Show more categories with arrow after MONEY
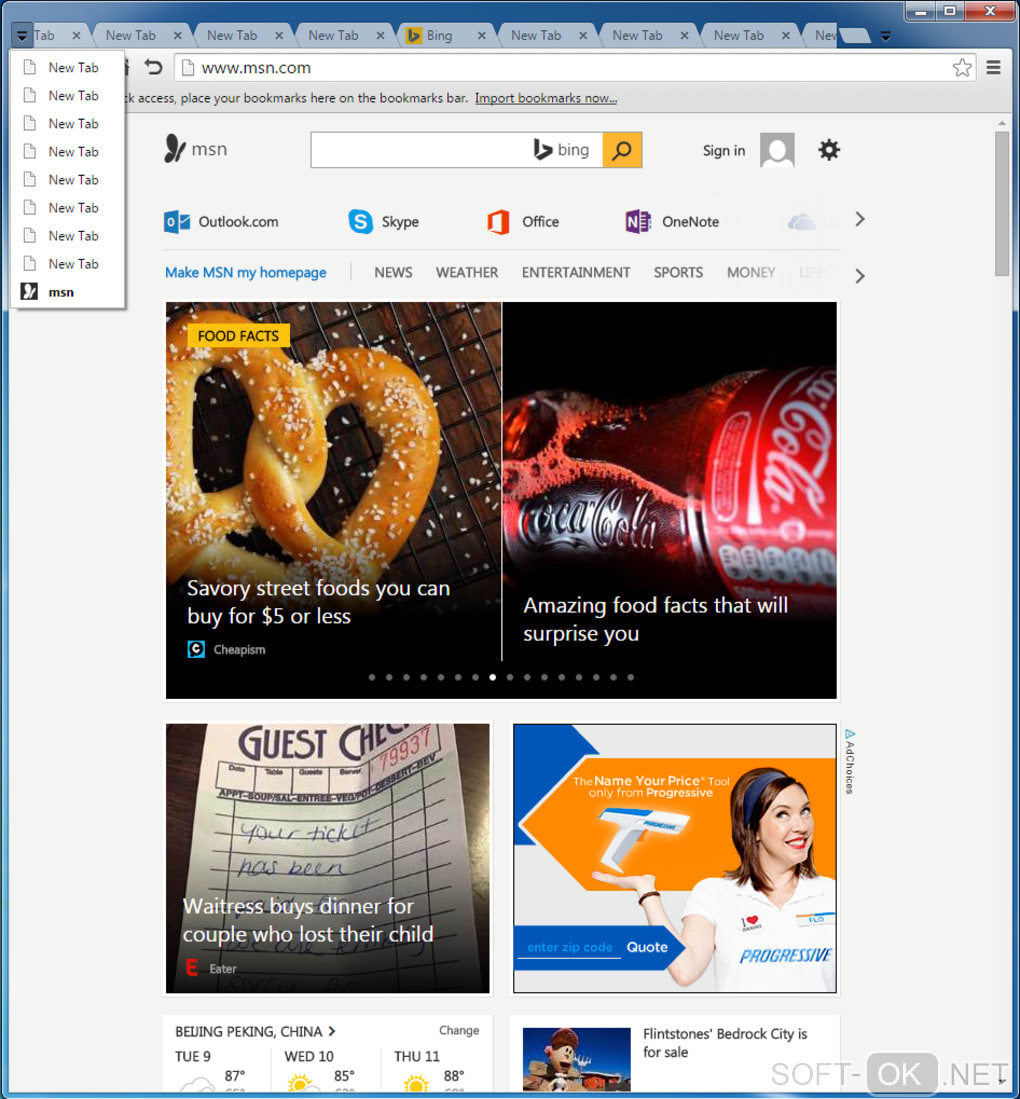Viewport: 1020px width, 1099px height. (860, 276)
